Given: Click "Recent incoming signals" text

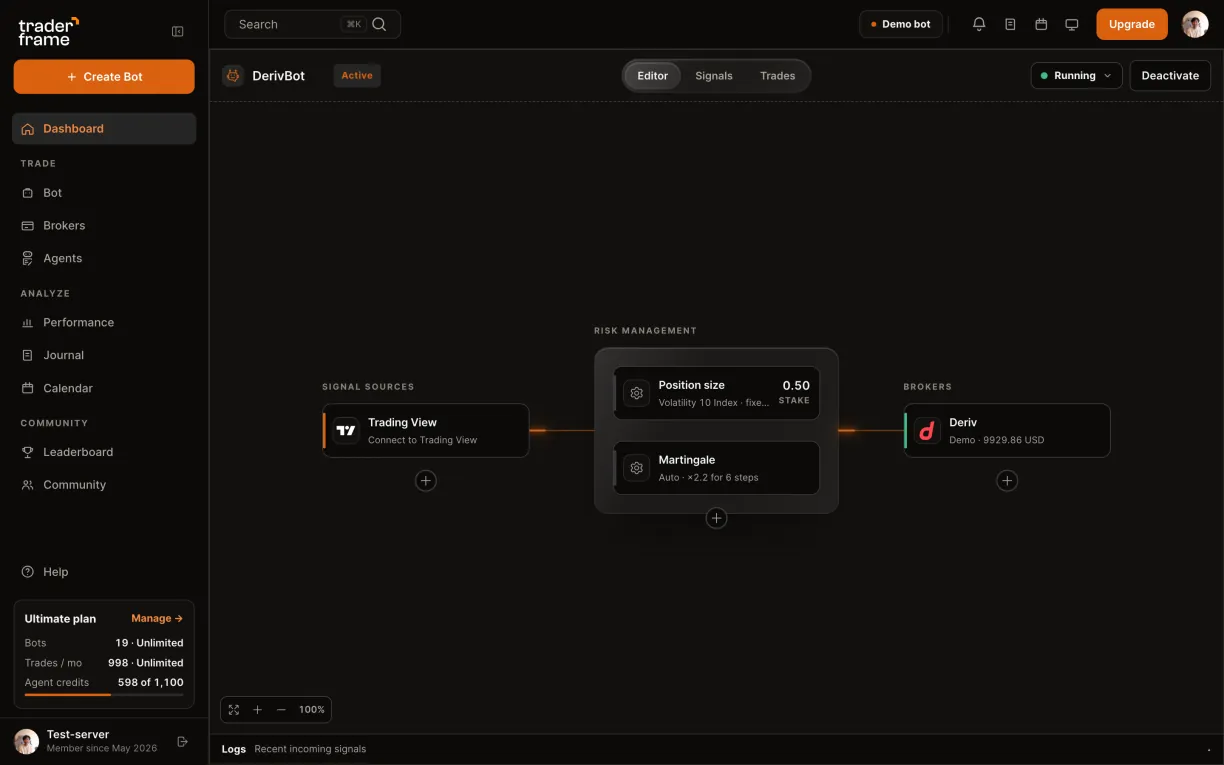Looking at the screenshot, I should pyautogui.click(x=310, y=749).
